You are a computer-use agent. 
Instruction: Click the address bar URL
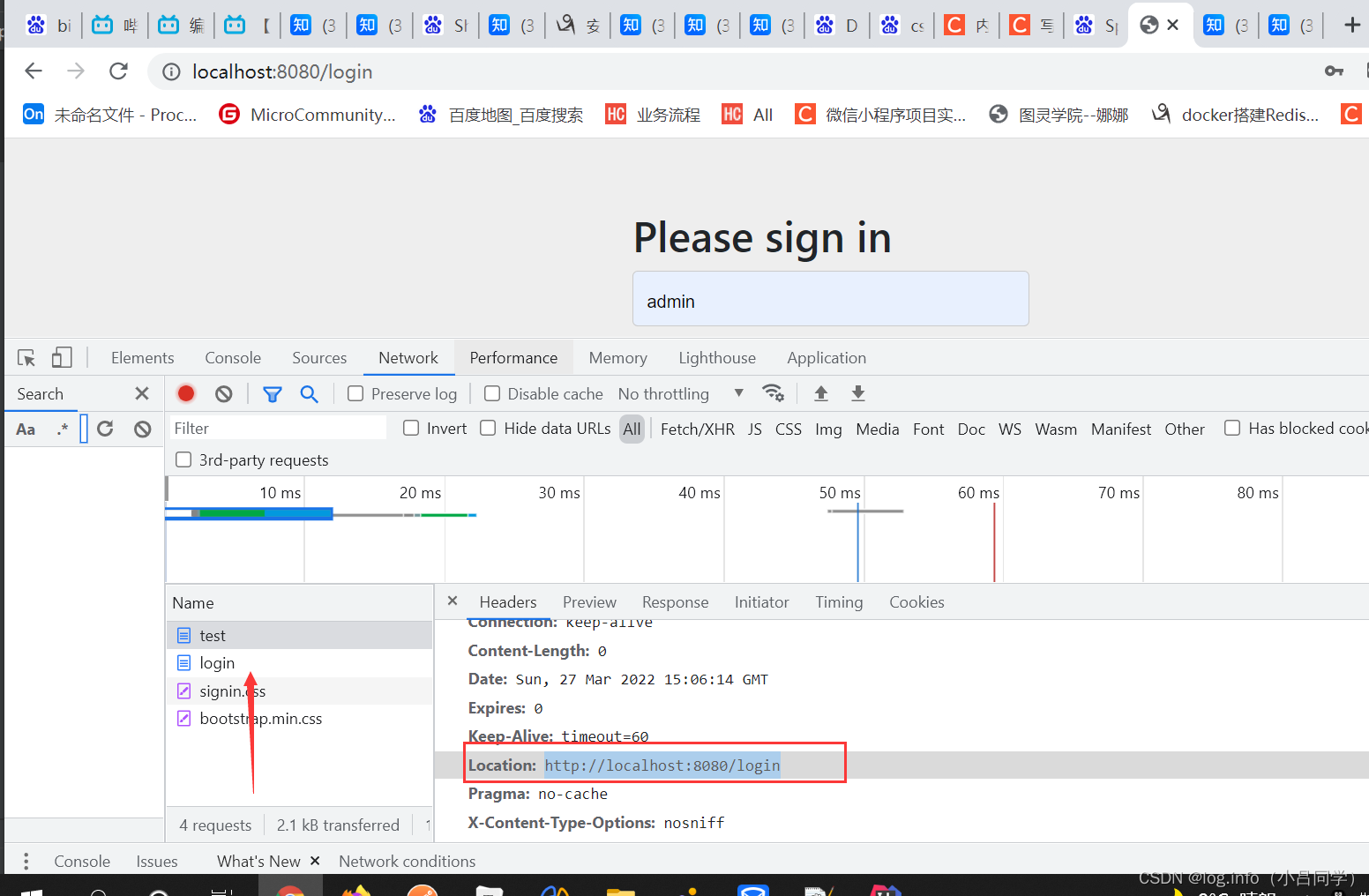(282, 71)
